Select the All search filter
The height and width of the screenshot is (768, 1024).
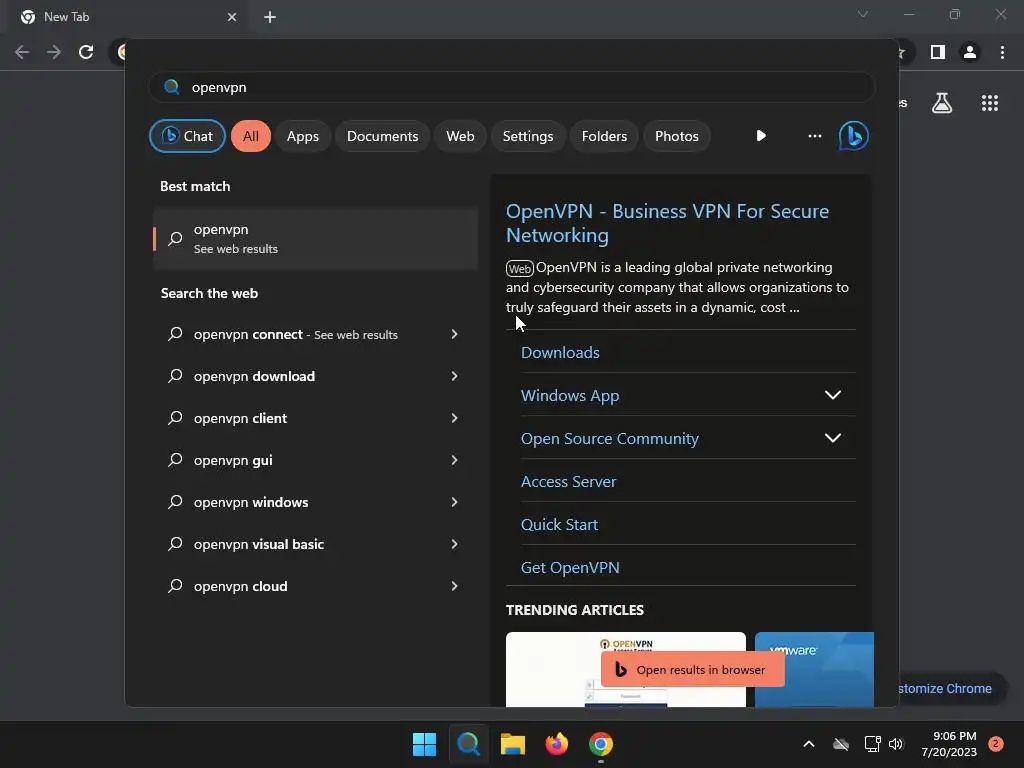(x=251, y=136)
